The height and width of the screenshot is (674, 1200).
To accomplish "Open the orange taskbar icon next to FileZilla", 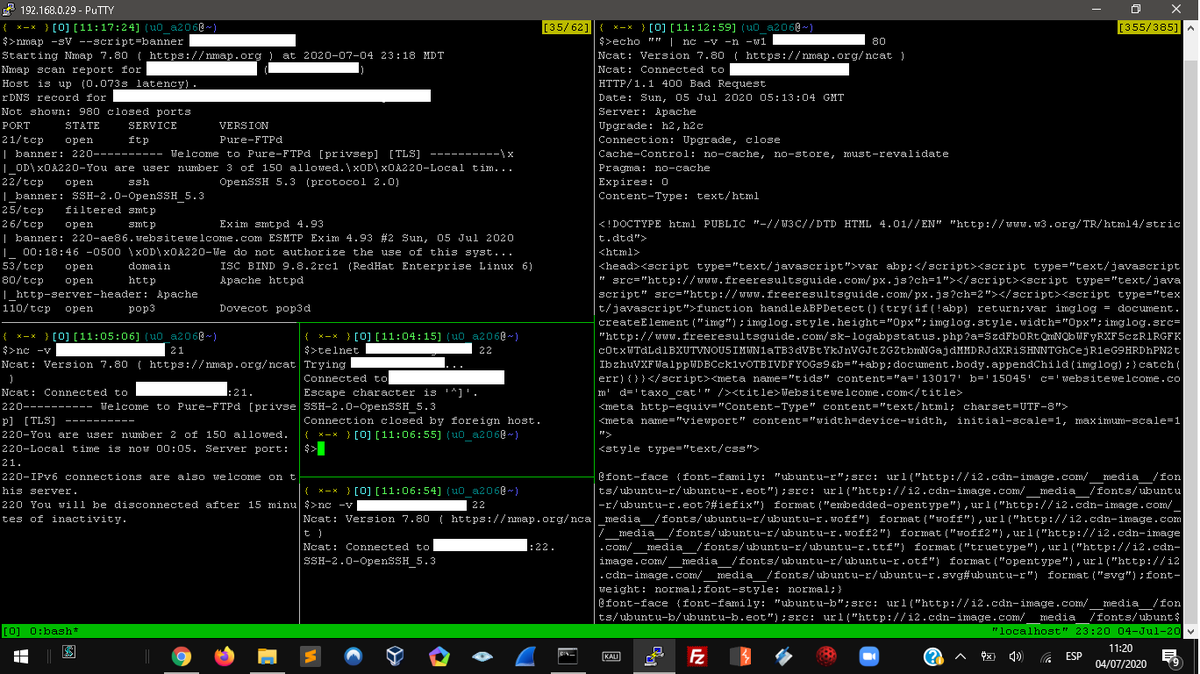I will 741,656.
